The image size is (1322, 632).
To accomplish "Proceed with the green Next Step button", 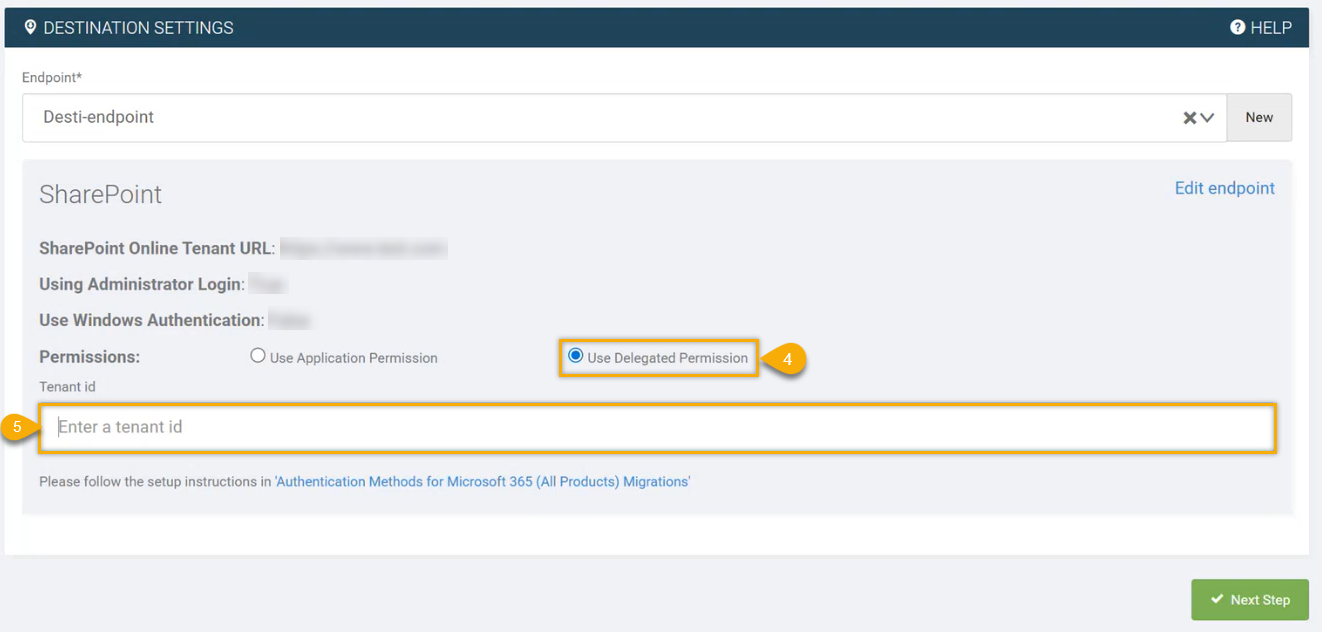I will click(x=1249, y=600).
